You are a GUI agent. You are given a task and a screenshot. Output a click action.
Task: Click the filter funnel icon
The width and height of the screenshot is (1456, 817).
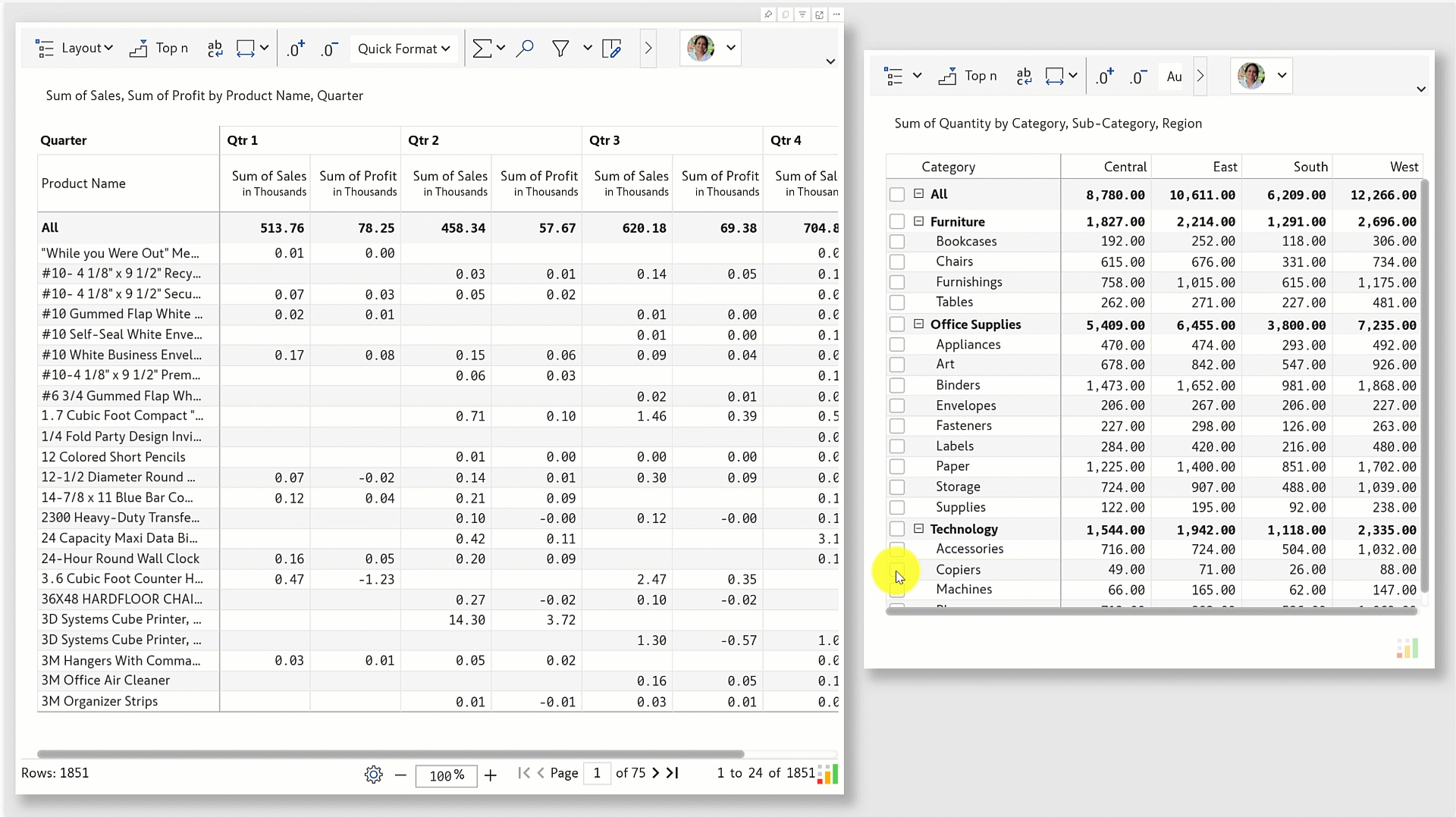560,49
